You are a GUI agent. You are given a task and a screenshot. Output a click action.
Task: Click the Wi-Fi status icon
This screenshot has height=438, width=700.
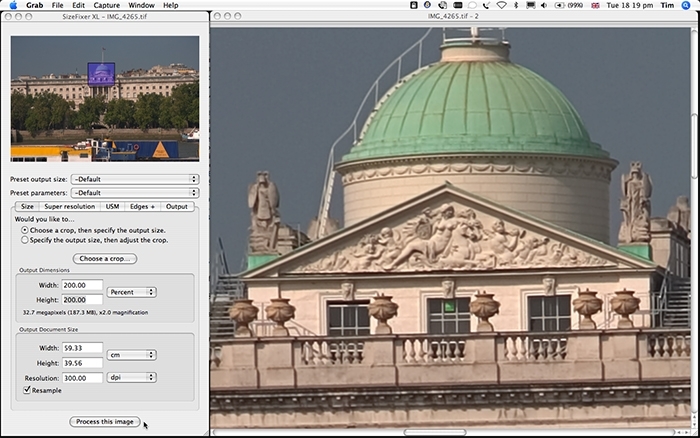pyautogui.click(x=501, y=5)
